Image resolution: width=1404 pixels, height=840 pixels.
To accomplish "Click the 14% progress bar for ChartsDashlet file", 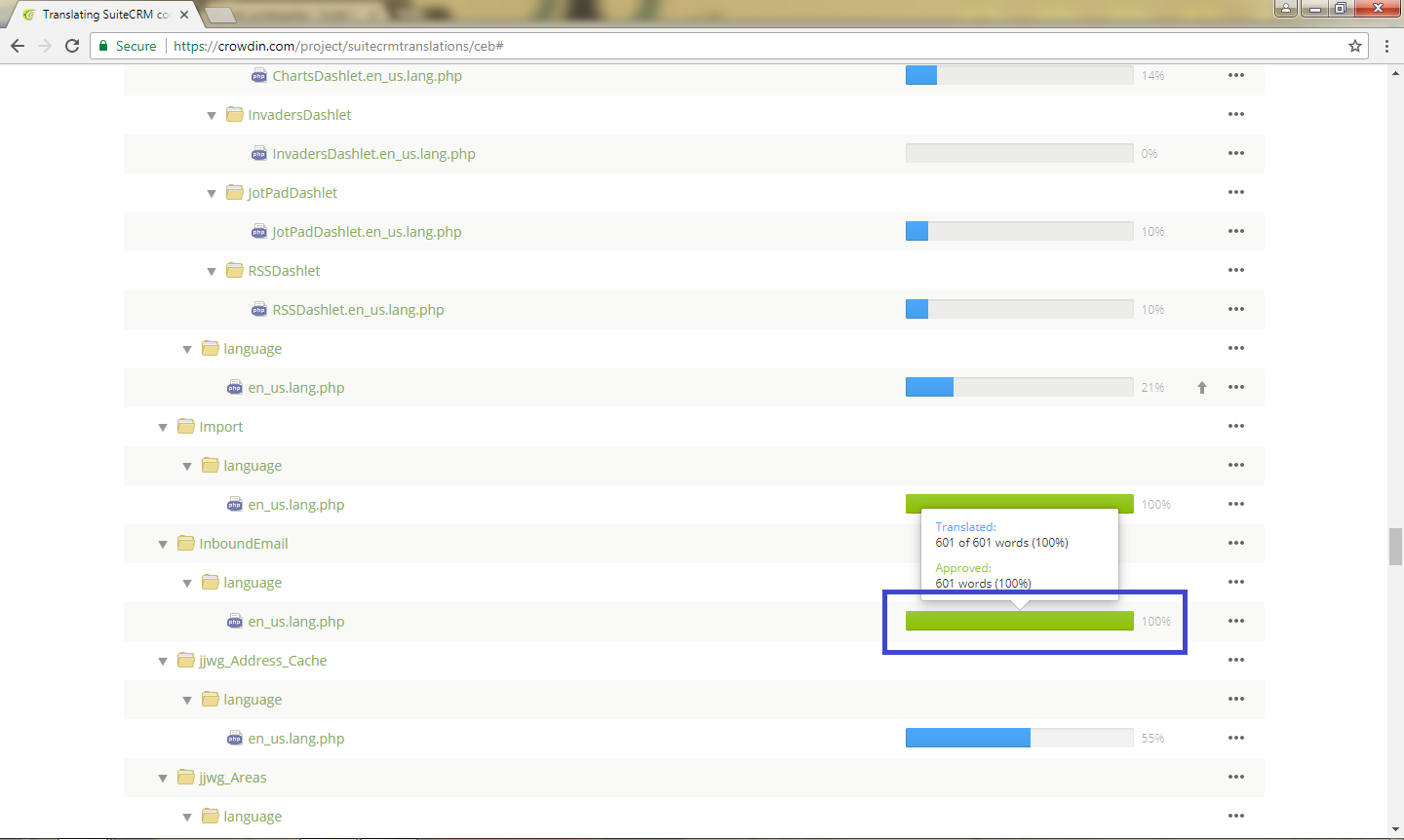I will [1020, 75].
